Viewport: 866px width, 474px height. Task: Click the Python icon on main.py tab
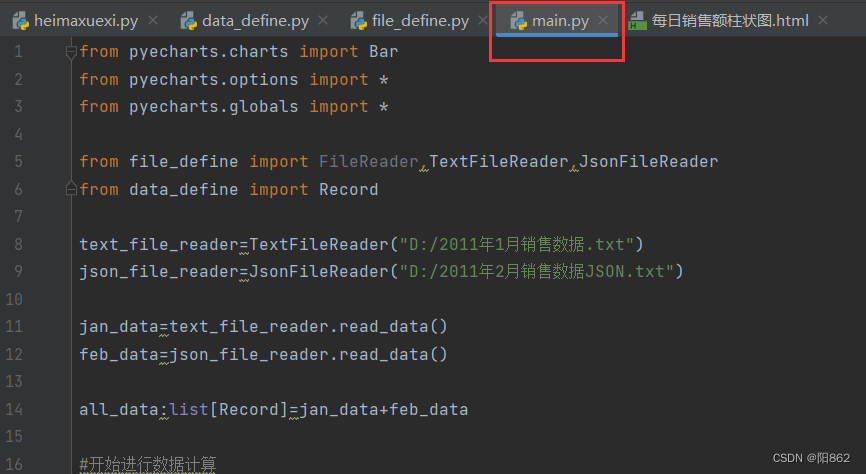[x=519, y=21]
